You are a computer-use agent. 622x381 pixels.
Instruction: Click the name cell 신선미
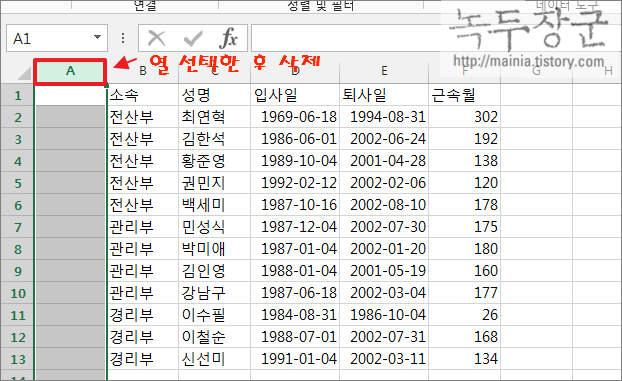[215, 360]
